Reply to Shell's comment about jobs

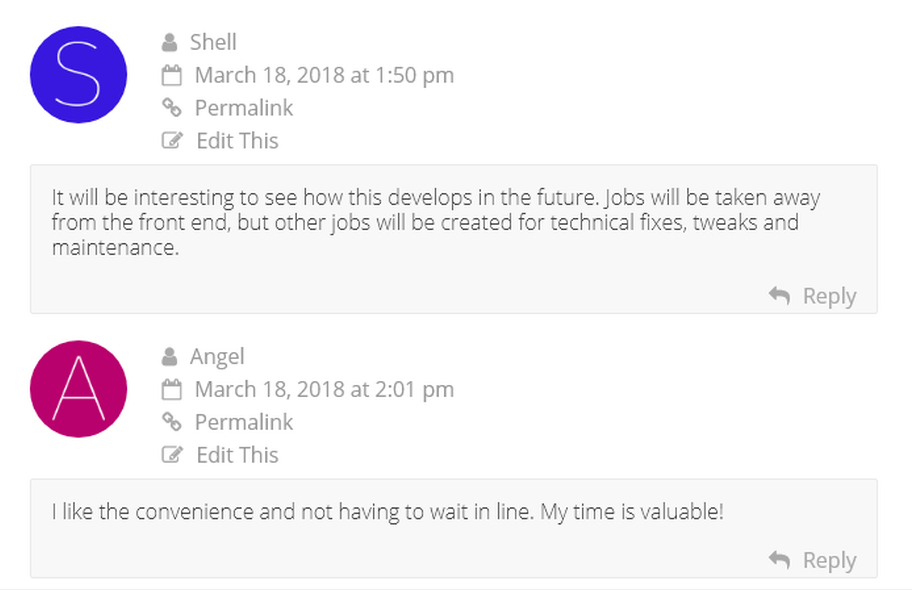(829, 296)
